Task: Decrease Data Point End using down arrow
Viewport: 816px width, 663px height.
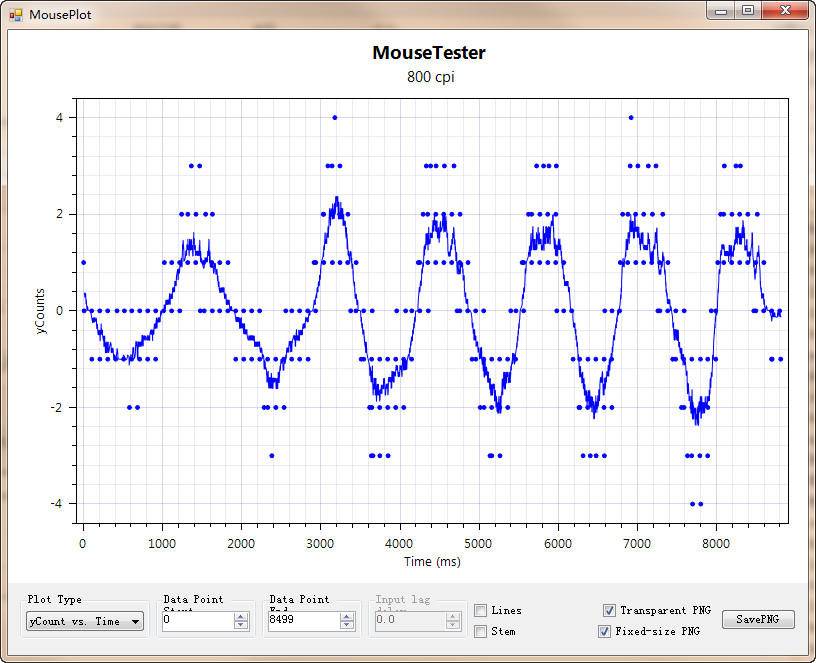Action: [x=347, y=625]
